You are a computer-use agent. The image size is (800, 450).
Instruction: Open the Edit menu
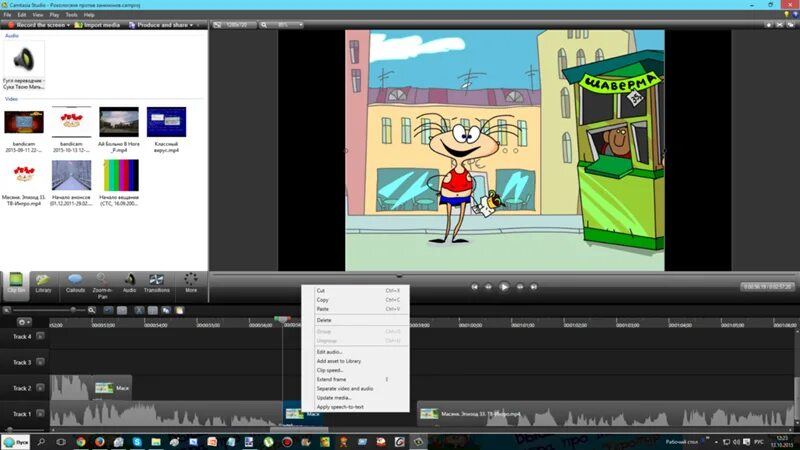[x=21, y=15]
